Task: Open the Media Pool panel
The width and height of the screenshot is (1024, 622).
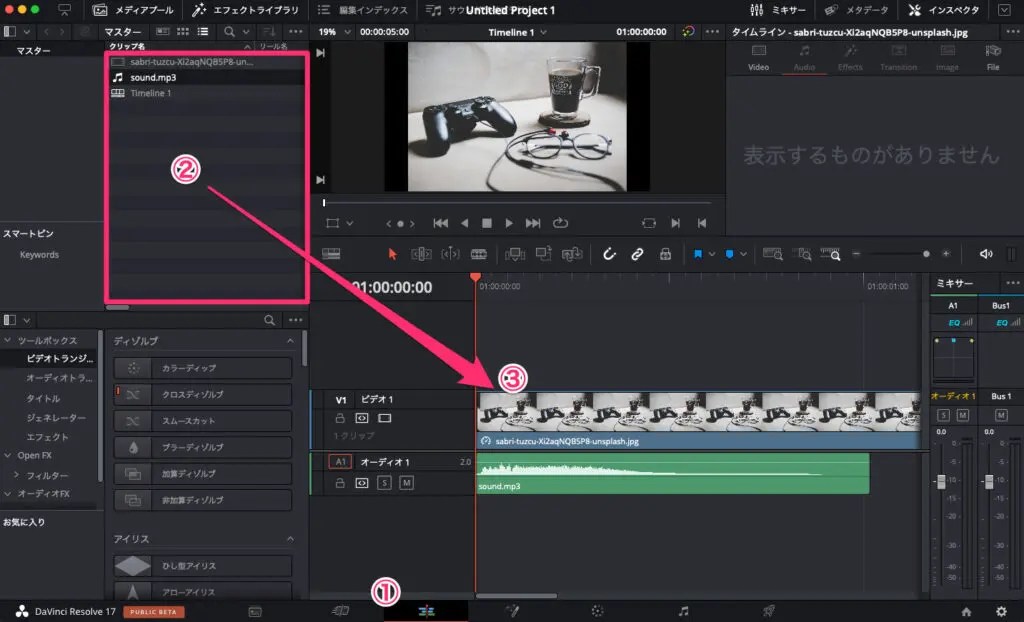Action: (x=134, y=10)
